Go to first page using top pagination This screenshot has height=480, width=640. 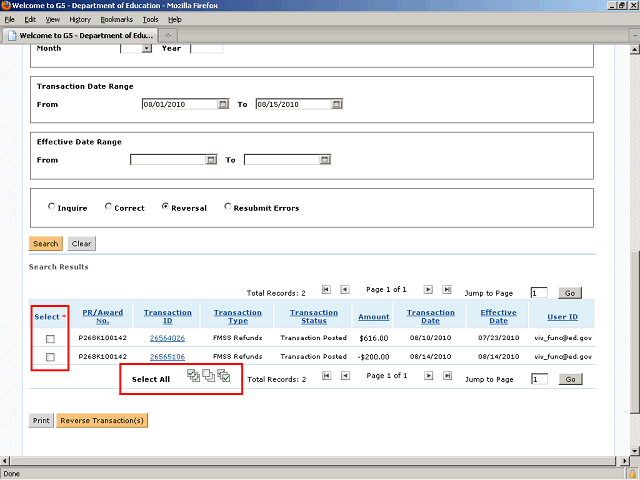326,290
